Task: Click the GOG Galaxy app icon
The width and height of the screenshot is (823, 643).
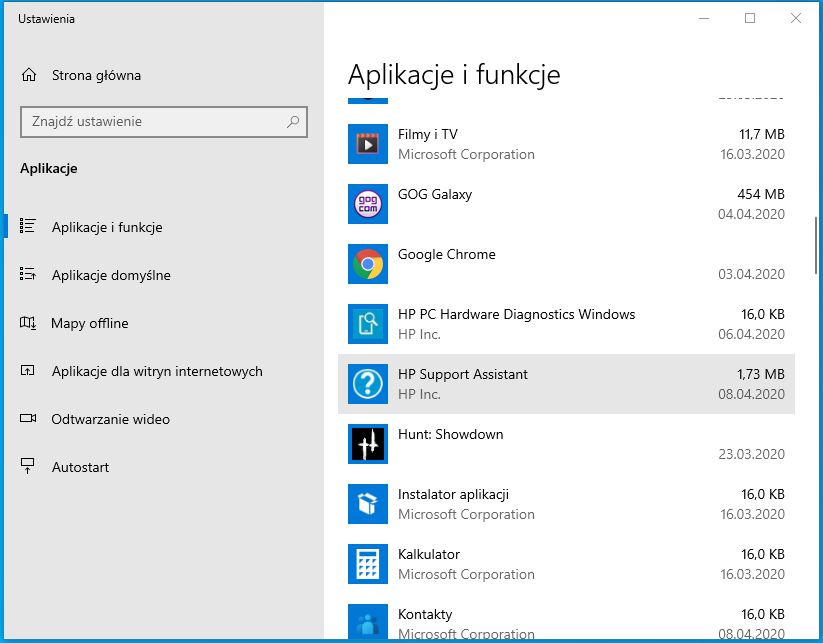Action: pos(367,204)
